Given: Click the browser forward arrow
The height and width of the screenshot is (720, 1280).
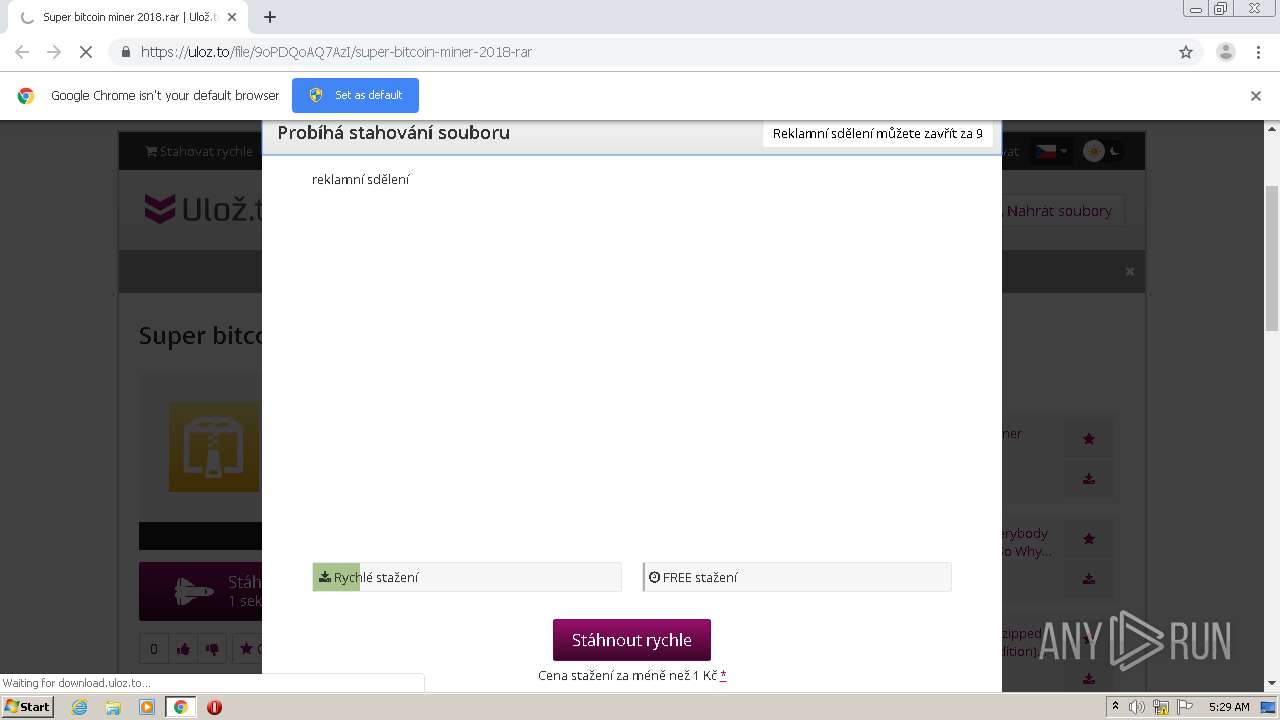Looking at the screenshot, I should point(54,52).
